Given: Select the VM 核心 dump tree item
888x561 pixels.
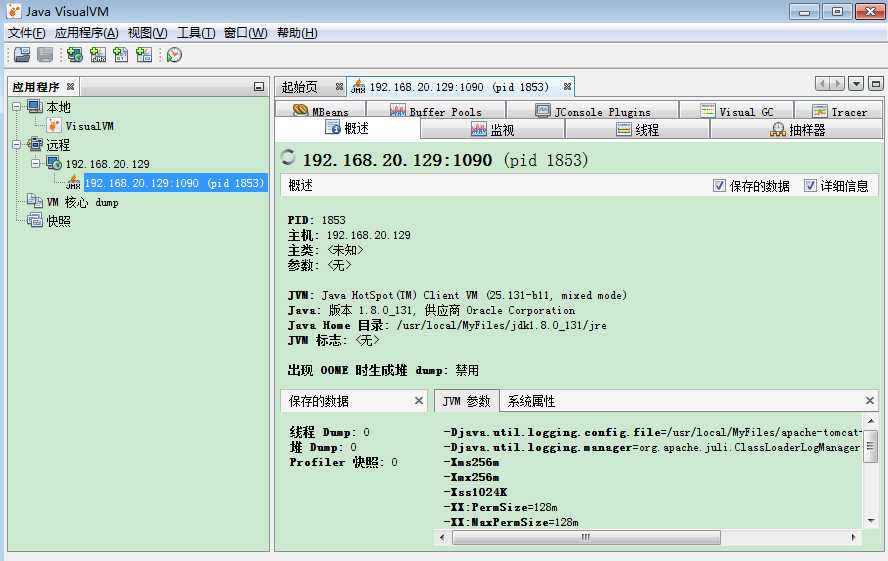Looking at the screenshot, I should tap(82, 202).
